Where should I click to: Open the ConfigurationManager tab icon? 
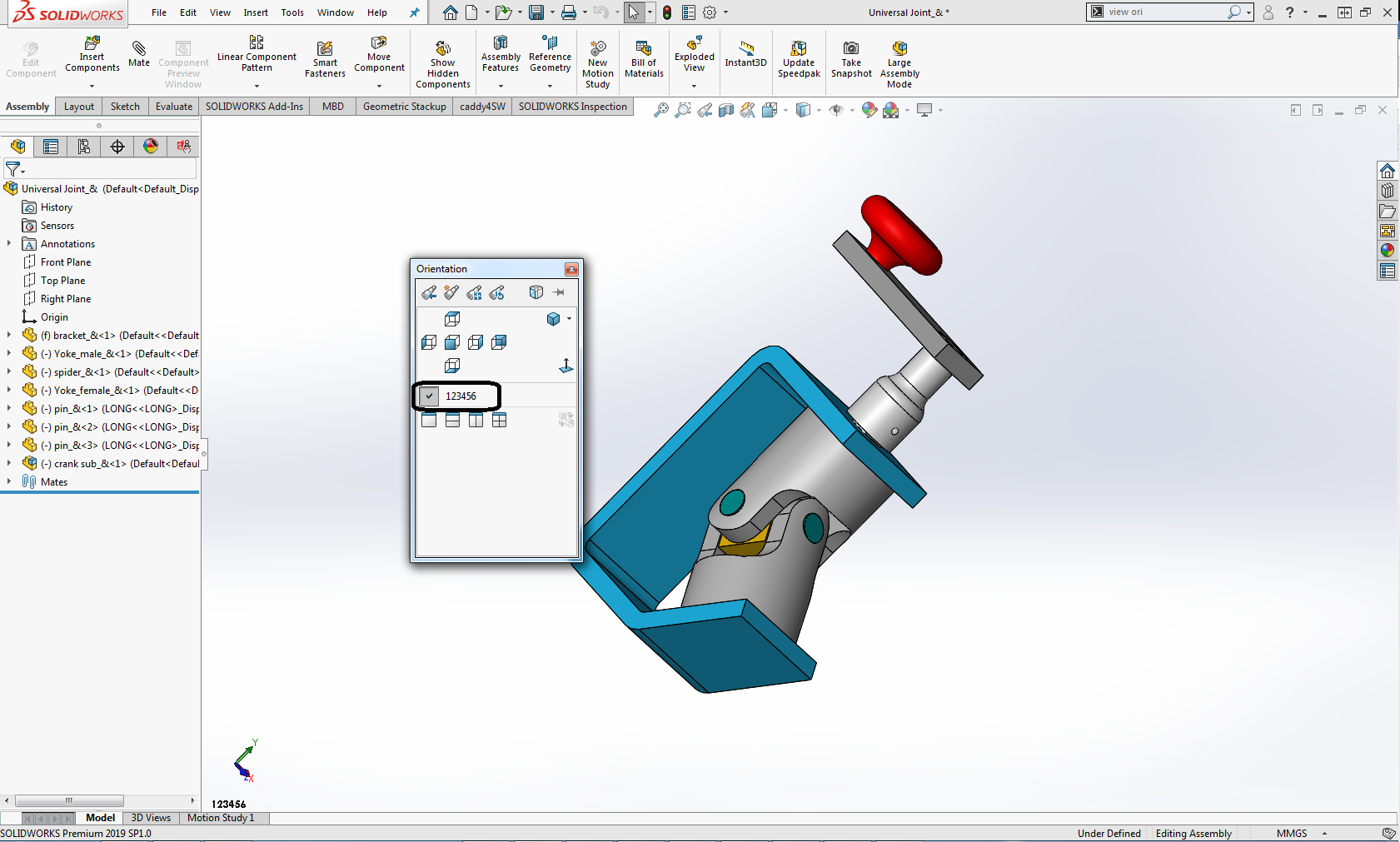point(83,147)
